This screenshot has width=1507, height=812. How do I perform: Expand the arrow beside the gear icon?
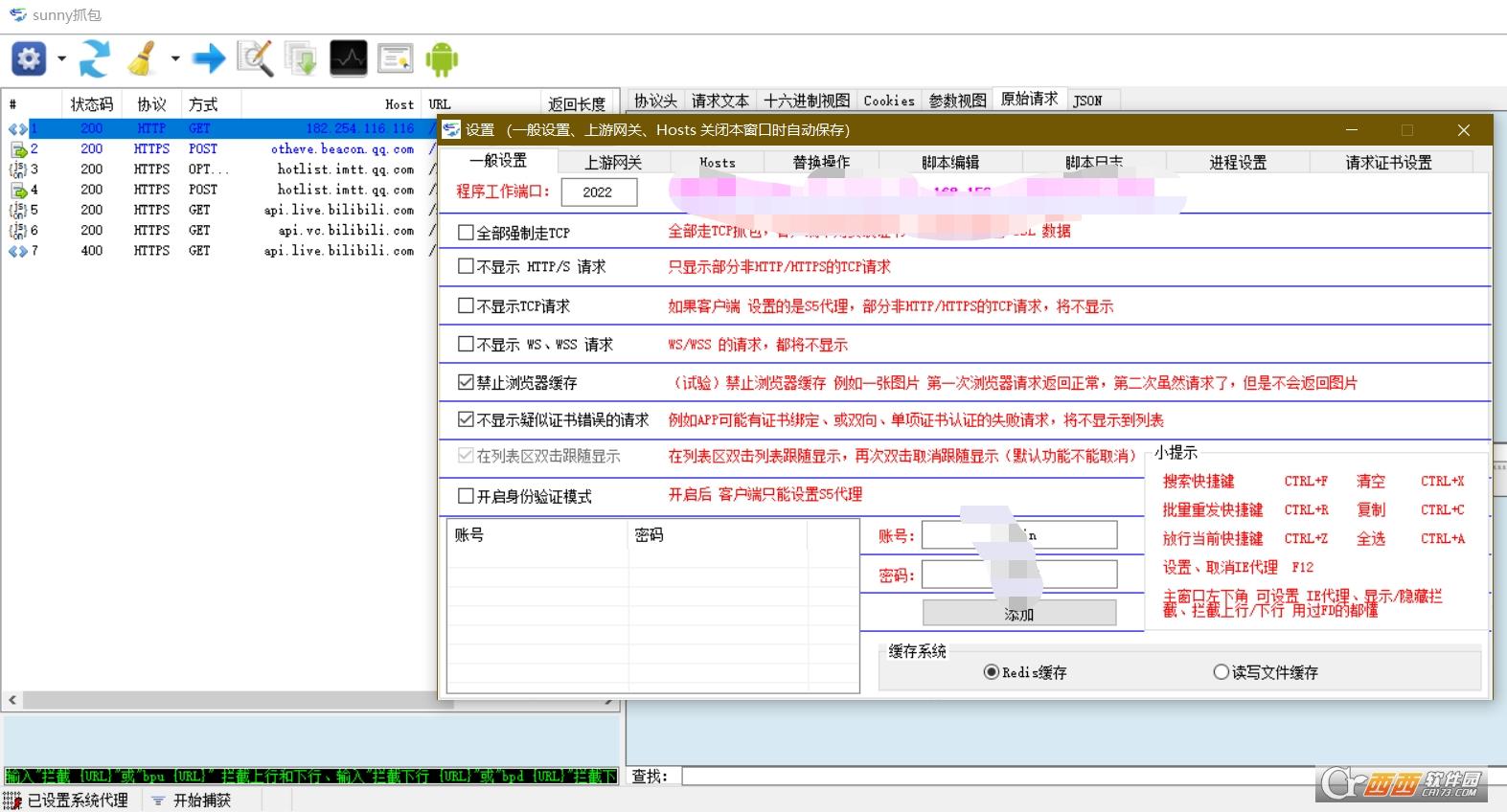pos(61,59)
